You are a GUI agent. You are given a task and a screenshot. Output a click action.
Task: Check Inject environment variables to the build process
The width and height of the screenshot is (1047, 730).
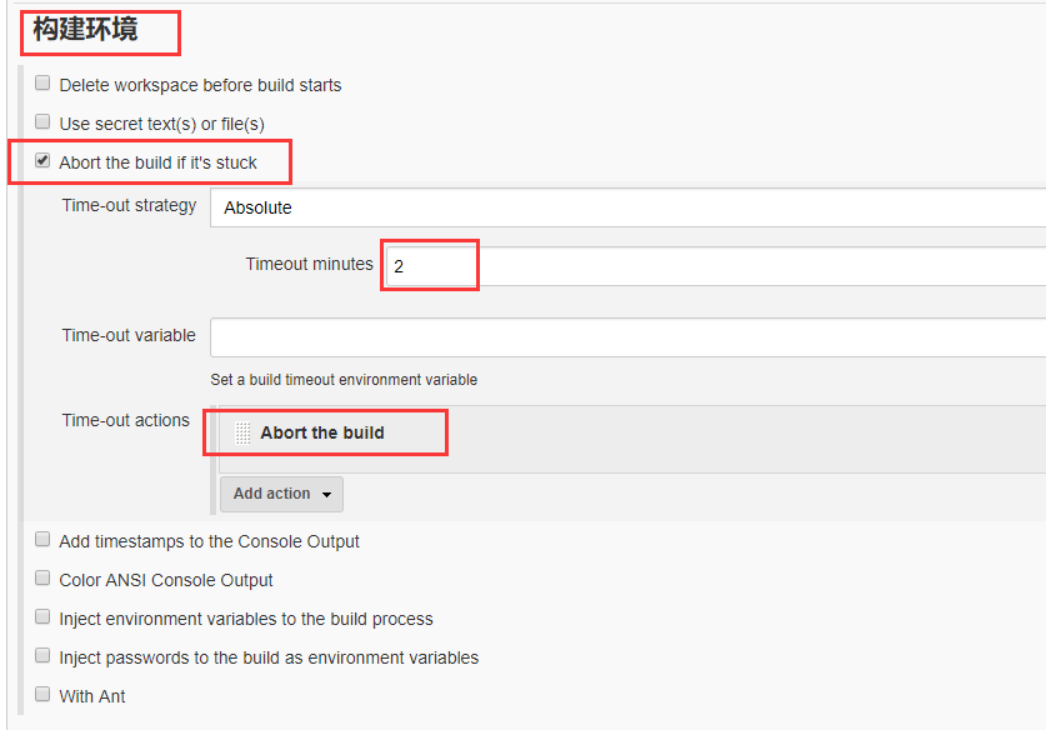[x=43, y=618]
